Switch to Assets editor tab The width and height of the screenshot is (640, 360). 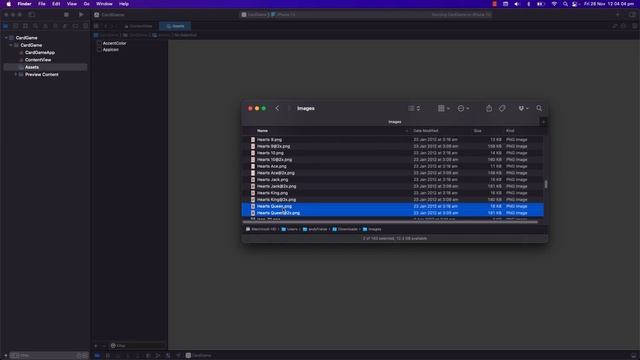(x=175, y=26)
